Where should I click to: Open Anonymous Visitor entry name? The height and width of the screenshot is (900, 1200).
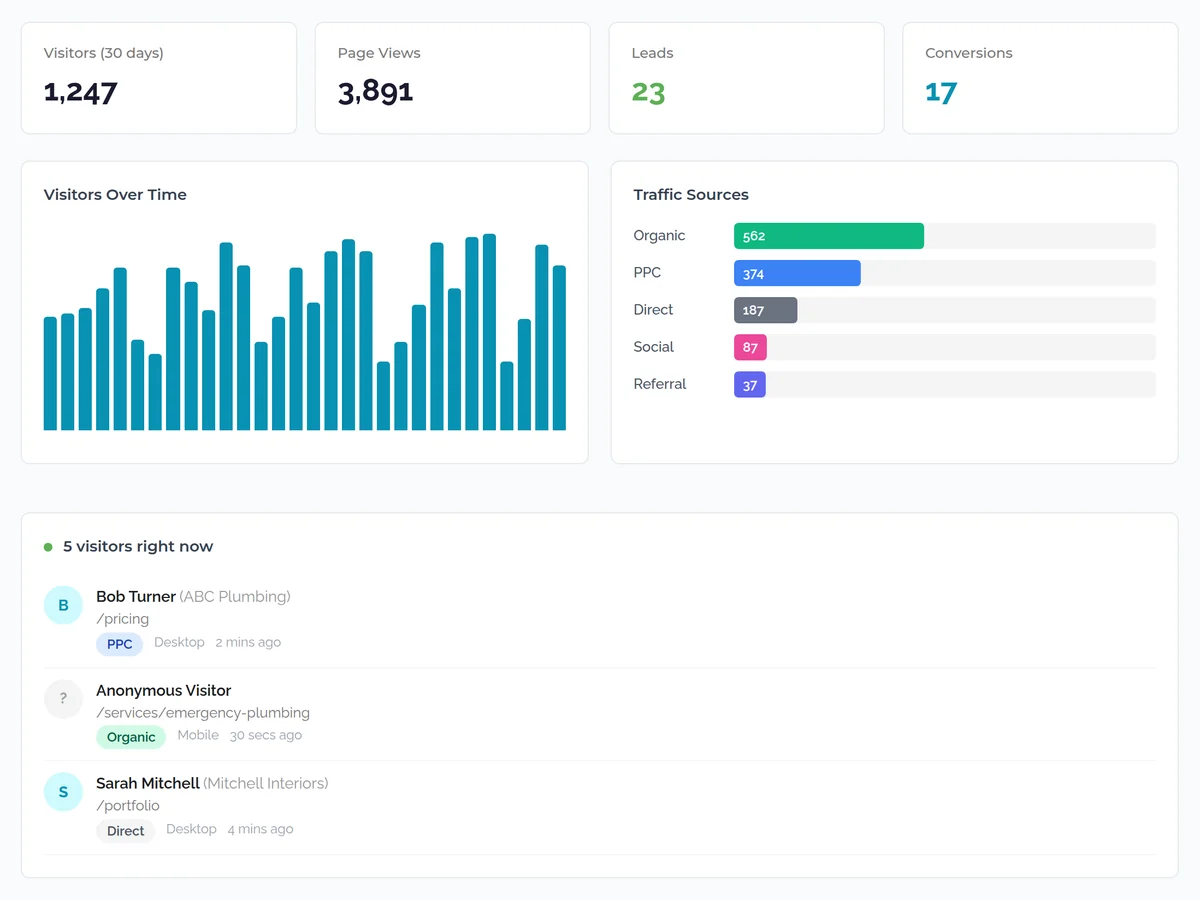[163, 690]
